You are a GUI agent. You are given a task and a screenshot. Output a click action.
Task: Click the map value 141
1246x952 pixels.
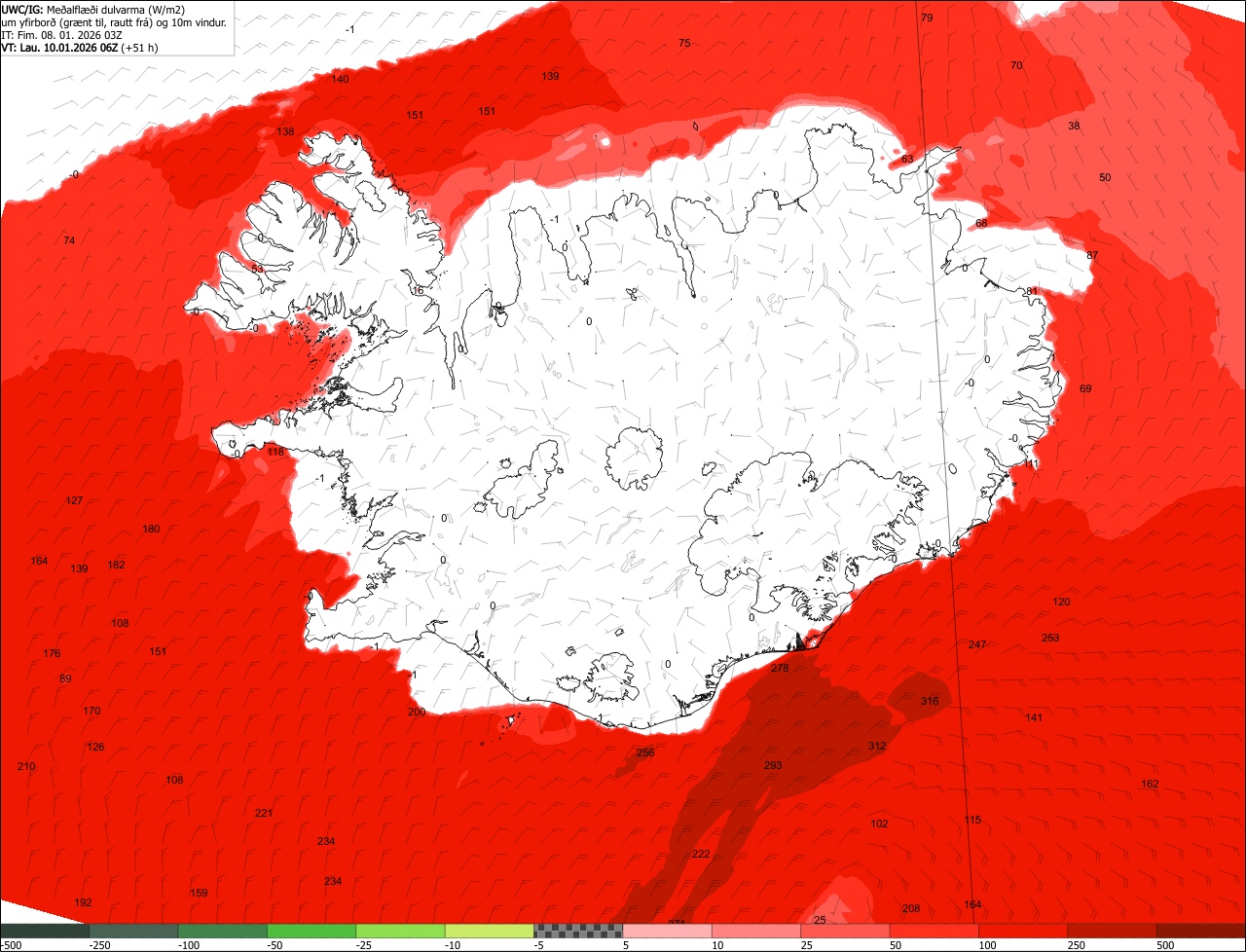point(1034,717)
